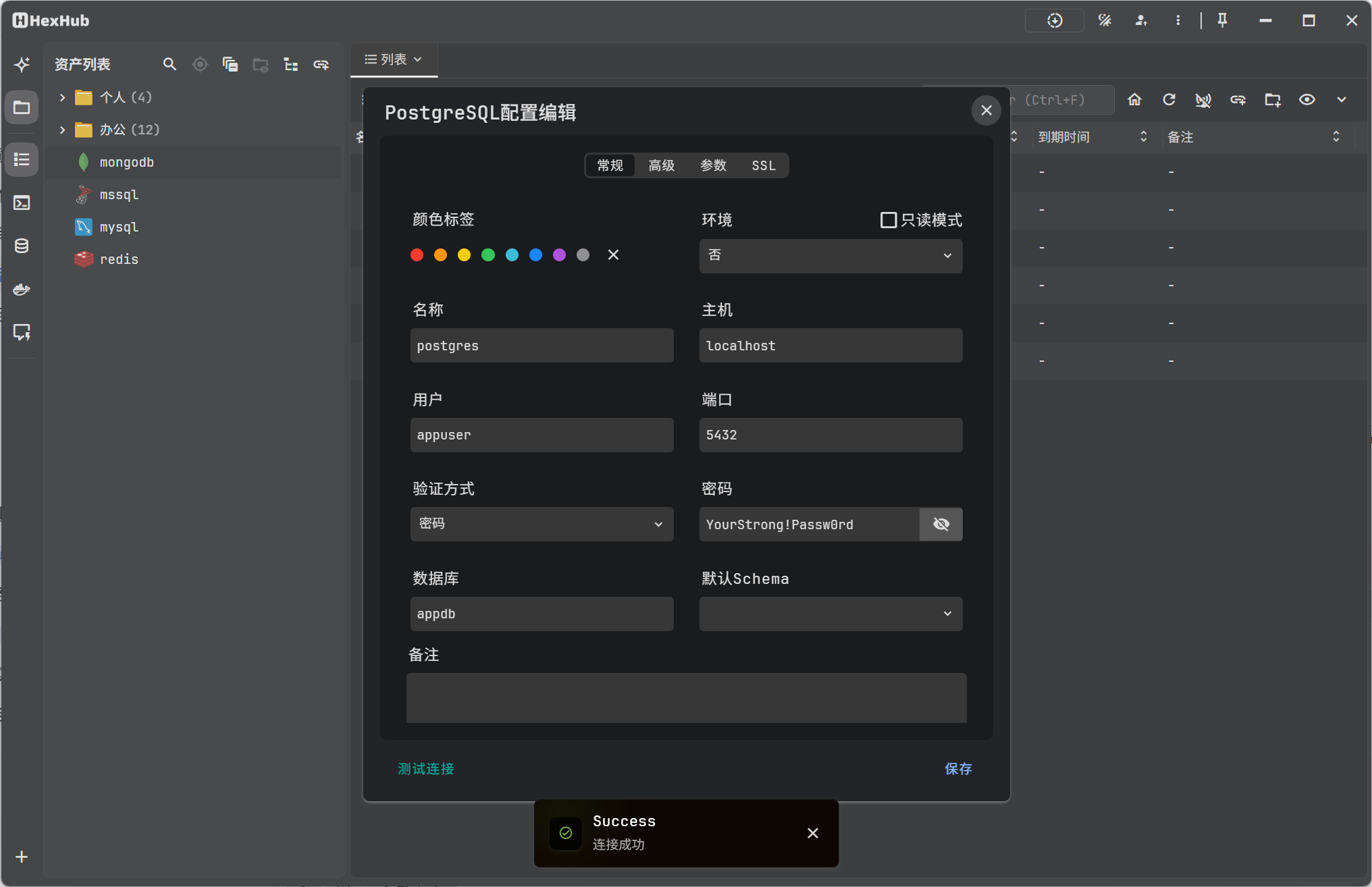Image resolution: width=1372 pixels, height=887 pixels.
Task: Open the remote desktop monitor sidebar icon
Action: 22,332
